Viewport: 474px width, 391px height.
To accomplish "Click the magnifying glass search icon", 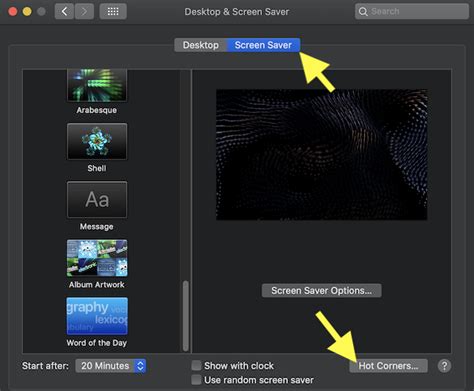I will click(x=363, y=12).
